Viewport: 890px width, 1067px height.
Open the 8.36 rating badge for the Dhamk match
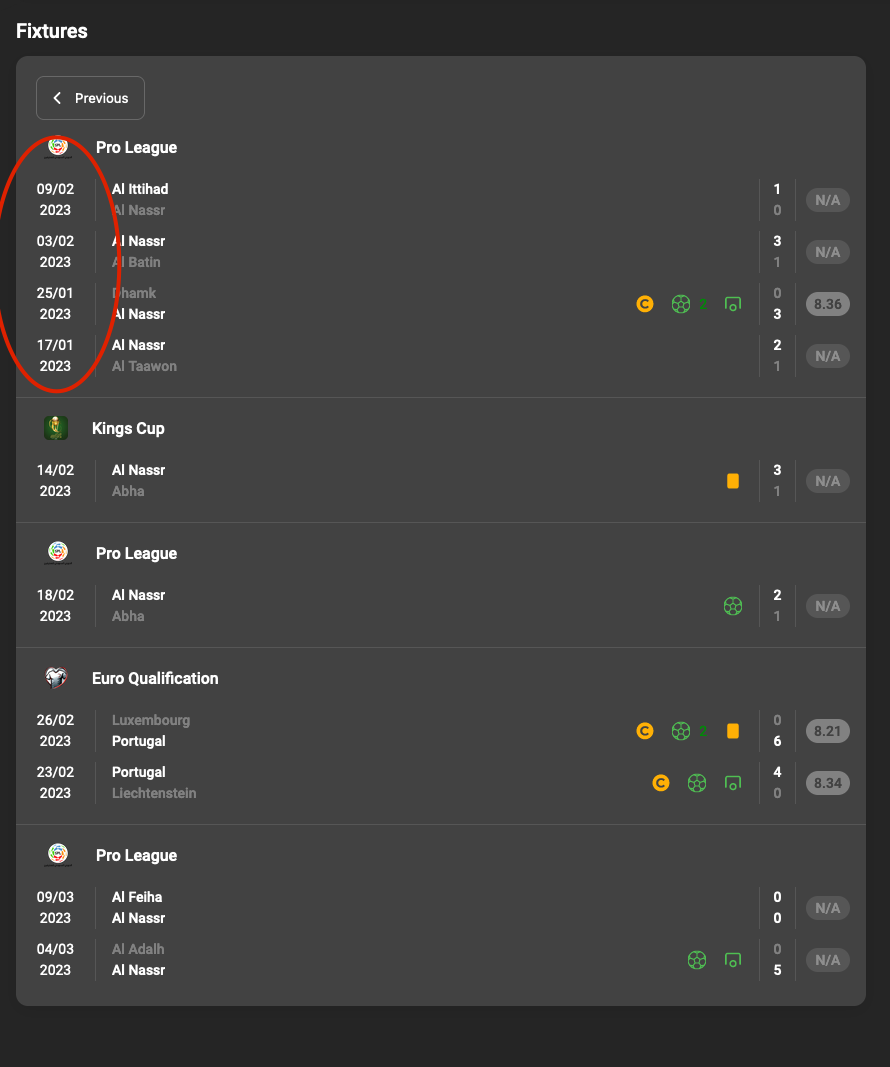(x=827, y=304)
